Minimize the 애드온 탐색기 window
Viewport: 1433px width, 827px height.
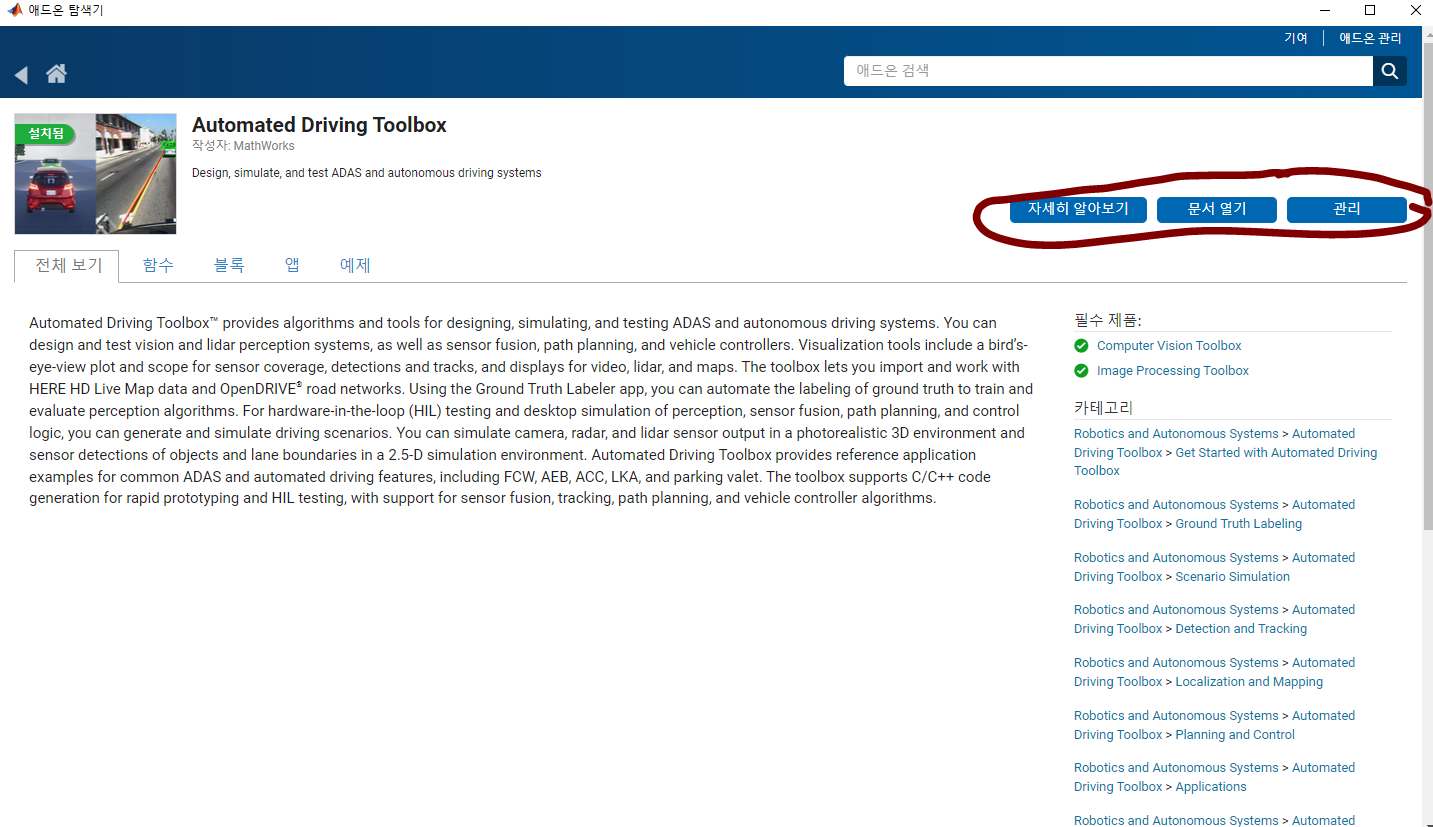point(1325,11)
